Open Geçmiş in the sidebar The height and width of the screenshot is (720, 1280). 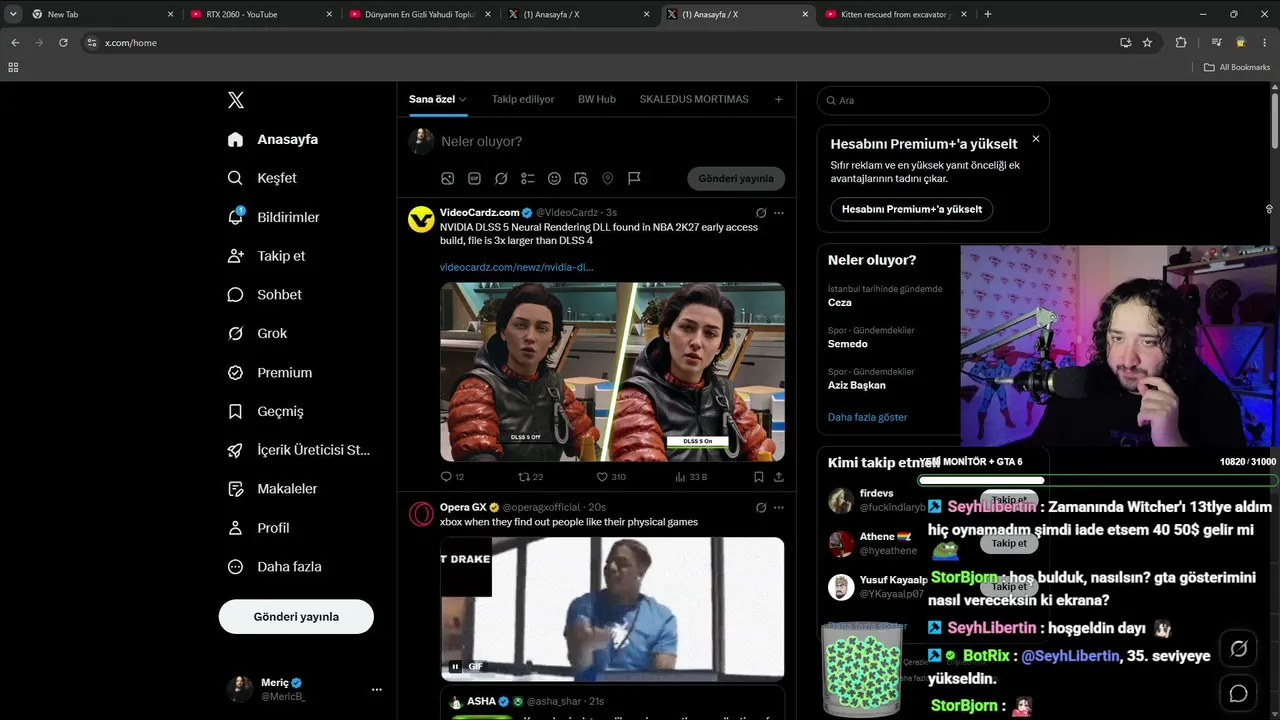tap(266, 412)
